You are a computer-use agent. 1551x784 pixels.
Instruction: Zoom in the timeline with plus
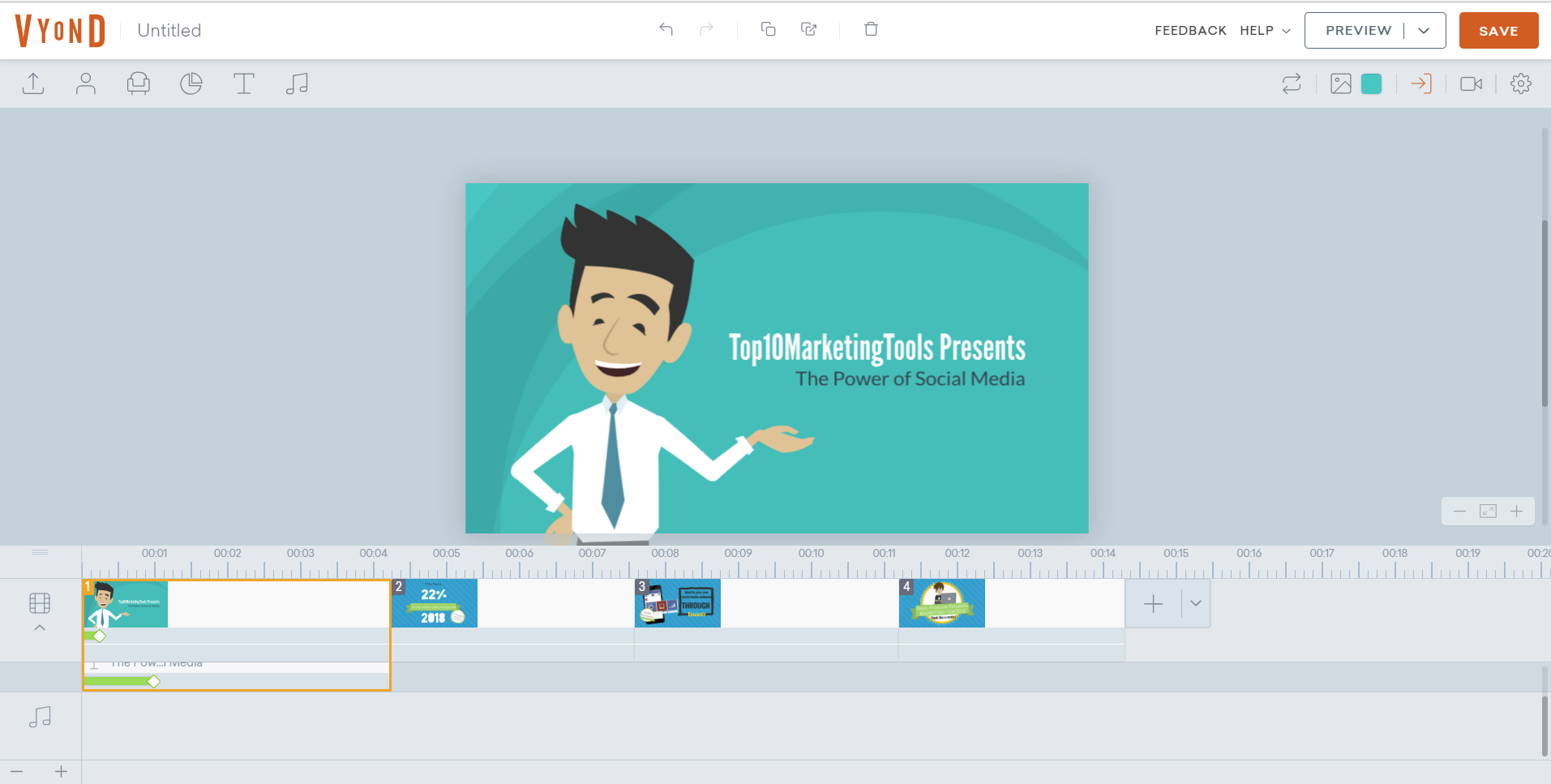(61, 772)
